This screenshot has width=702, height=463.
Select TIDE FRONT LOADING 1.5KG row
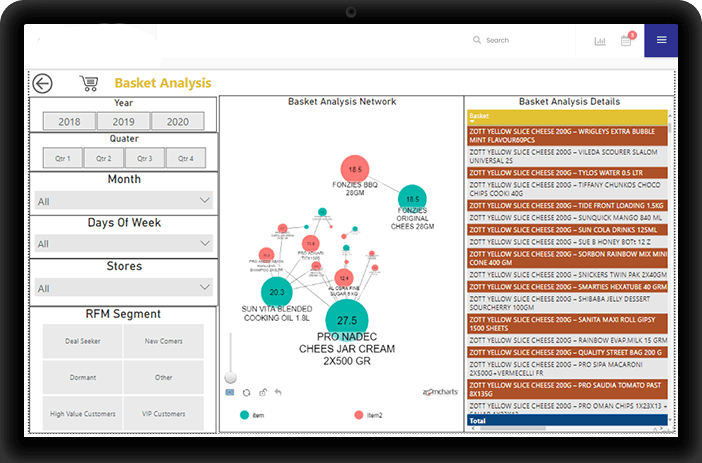click(567, 206)
